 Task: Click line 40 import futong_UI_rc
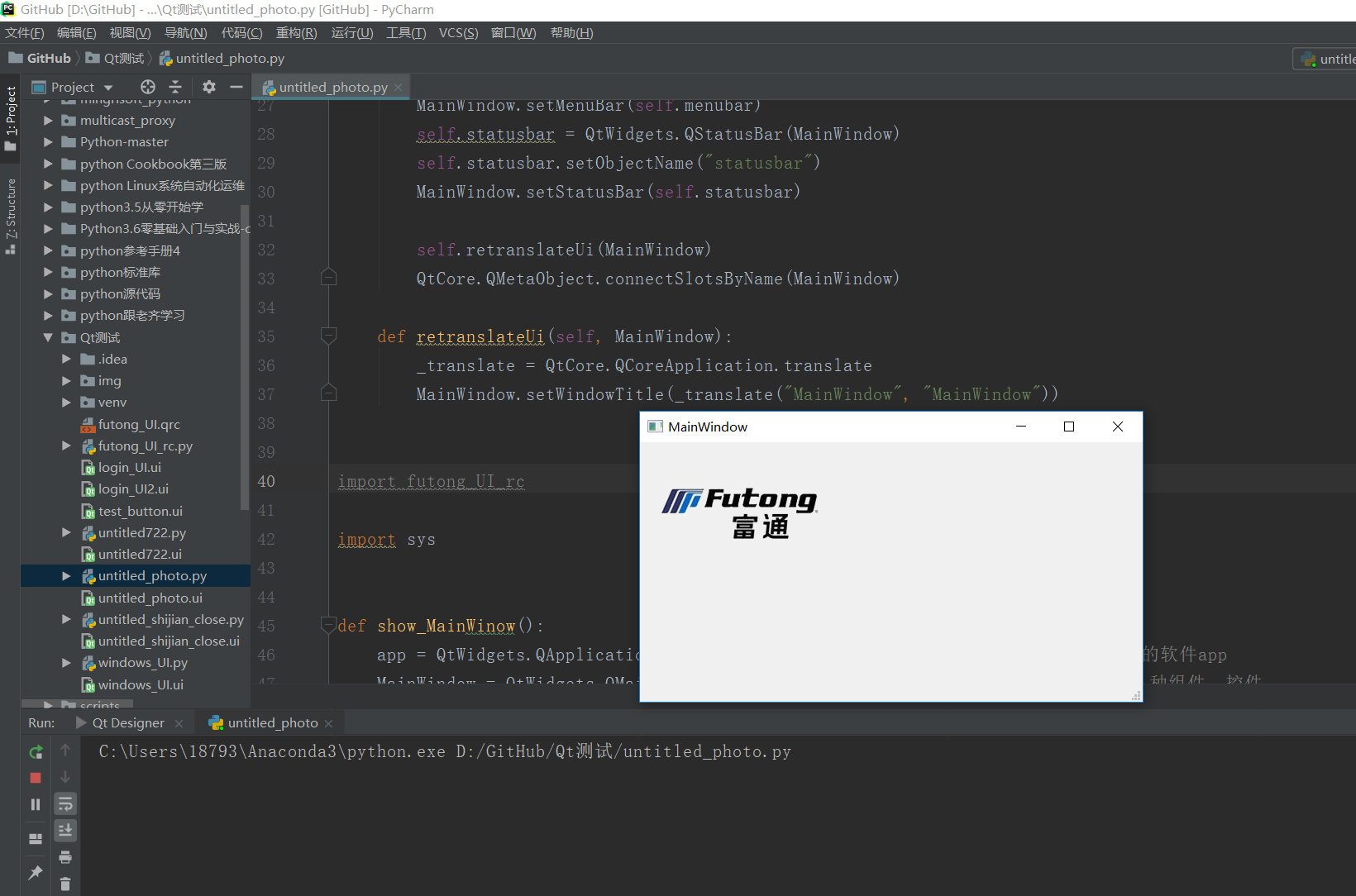click(431, 481)
